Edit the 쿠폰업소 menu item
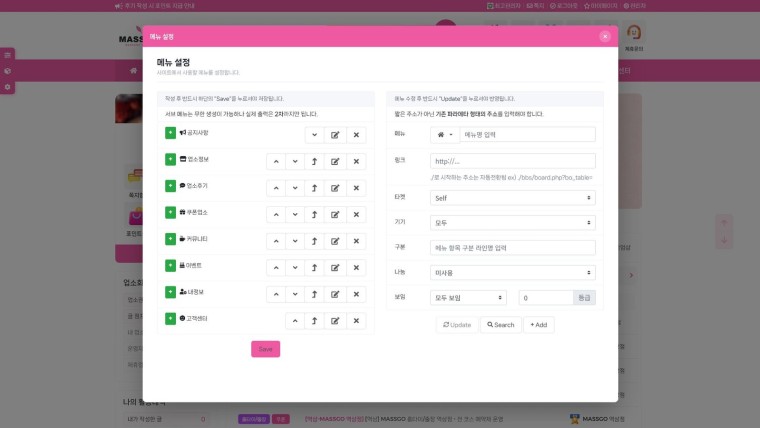 click(x=335, y=215)
